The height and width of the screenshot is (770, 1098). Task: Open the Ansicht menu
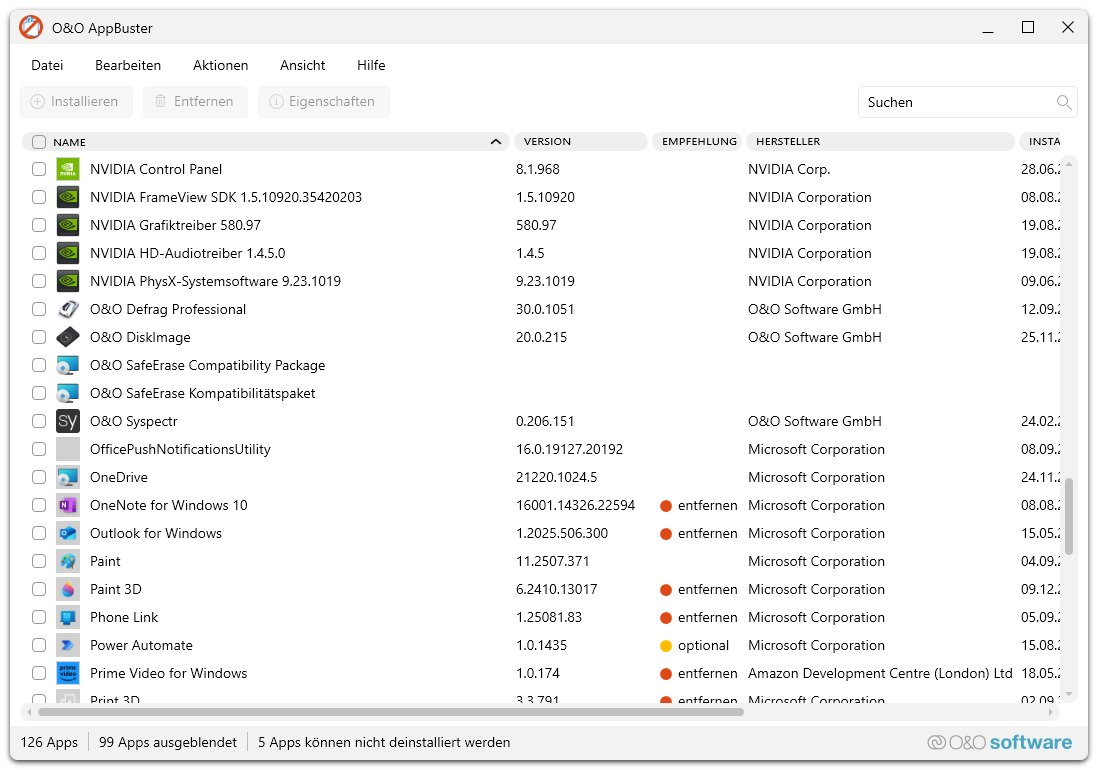pyautogui.click(x=302, y=65)
